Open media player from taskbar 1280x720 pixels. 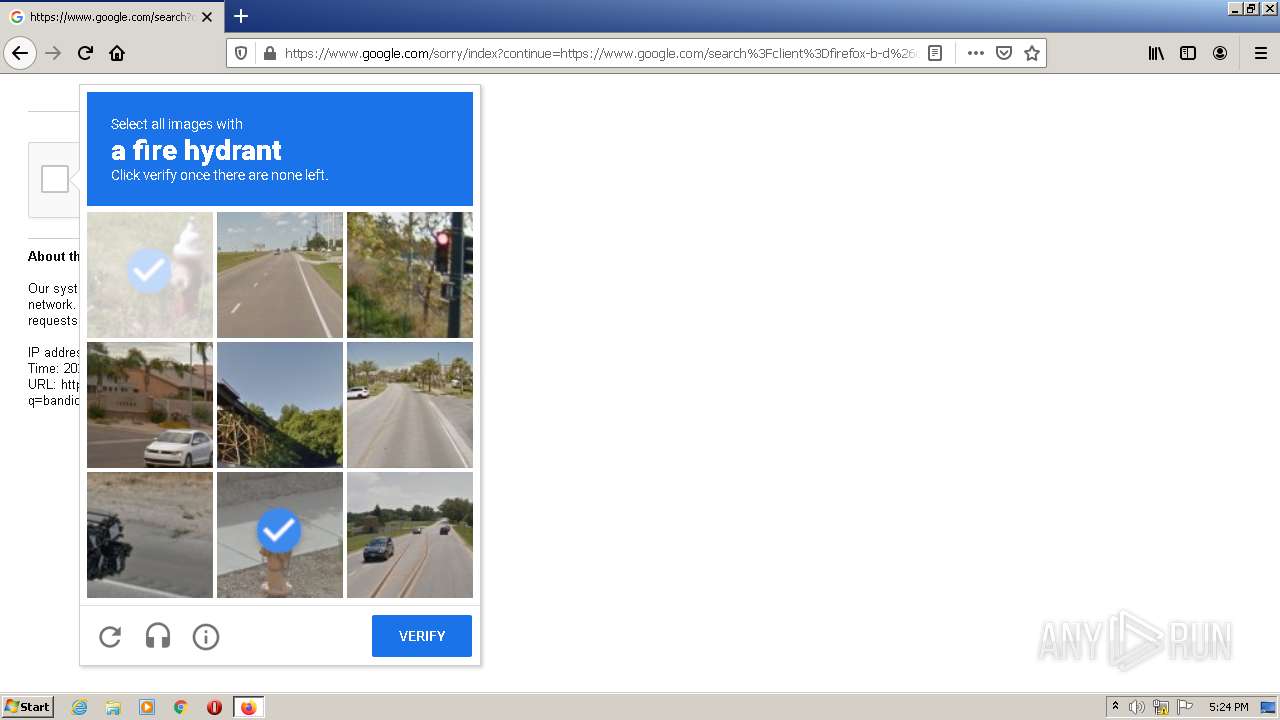[x=147, y=707]
